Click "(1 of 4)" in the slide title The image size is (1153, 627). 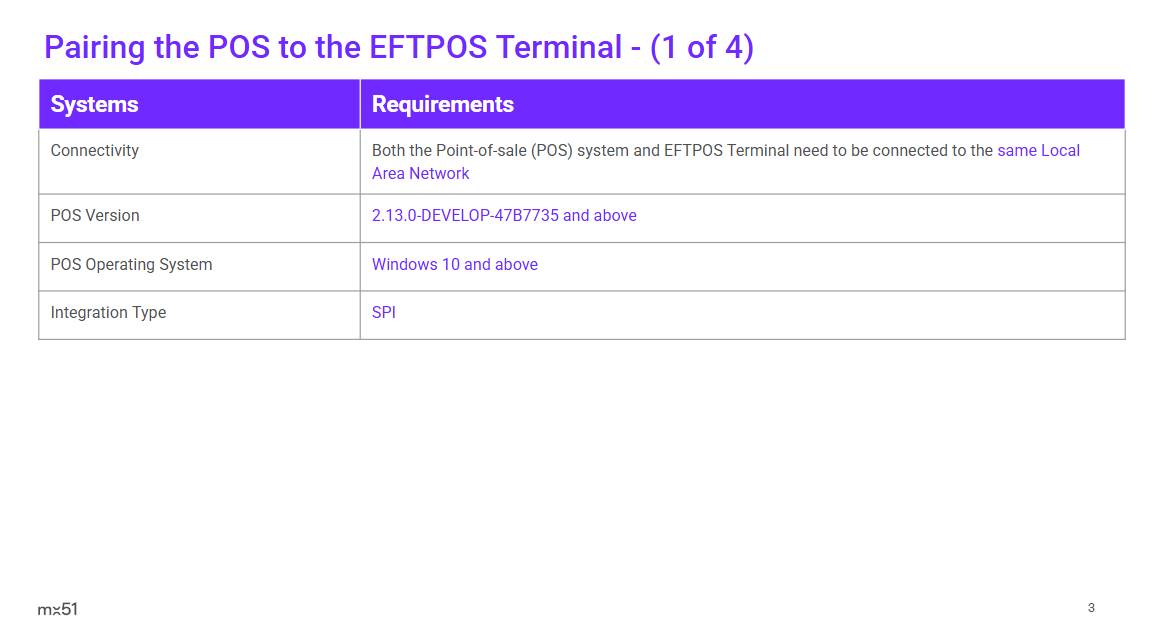701,47
